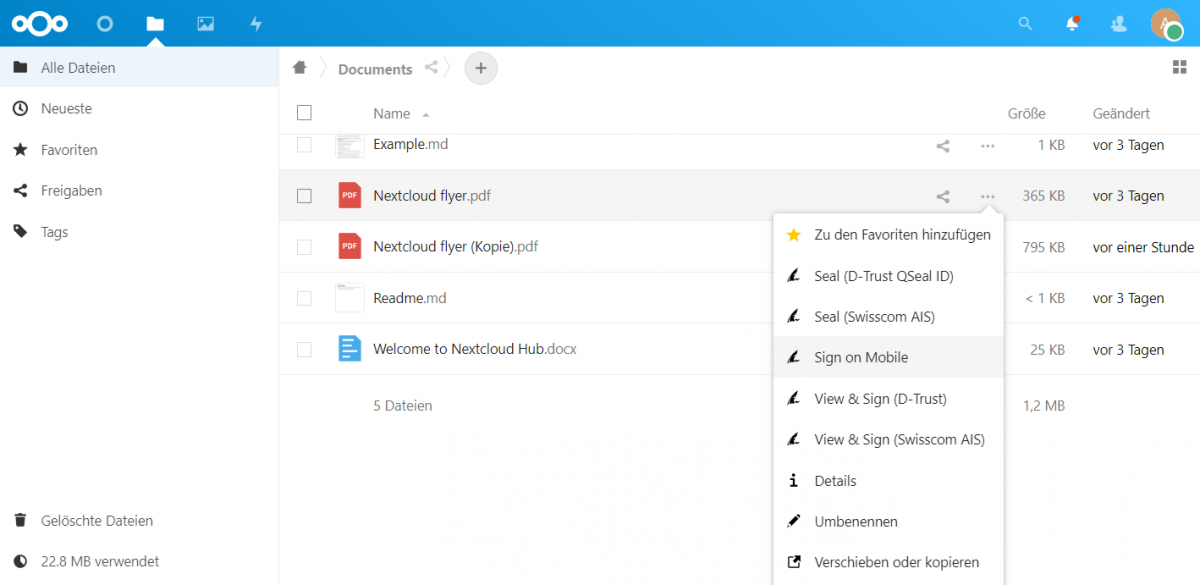This screenshot has height=585, width=1200.
Task: Select Seal (D-Trust QSeal ID) option
Action: [x=883, y=276]
